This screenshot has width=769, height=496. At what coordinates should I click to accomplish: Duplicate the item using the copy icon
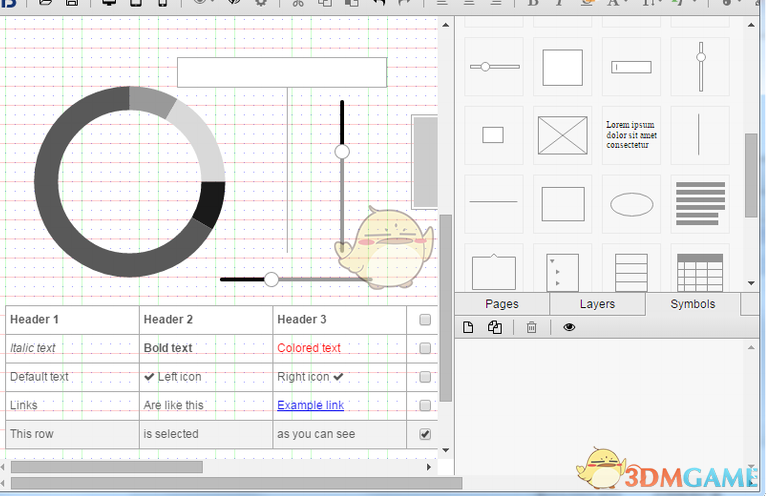[495, 327]
